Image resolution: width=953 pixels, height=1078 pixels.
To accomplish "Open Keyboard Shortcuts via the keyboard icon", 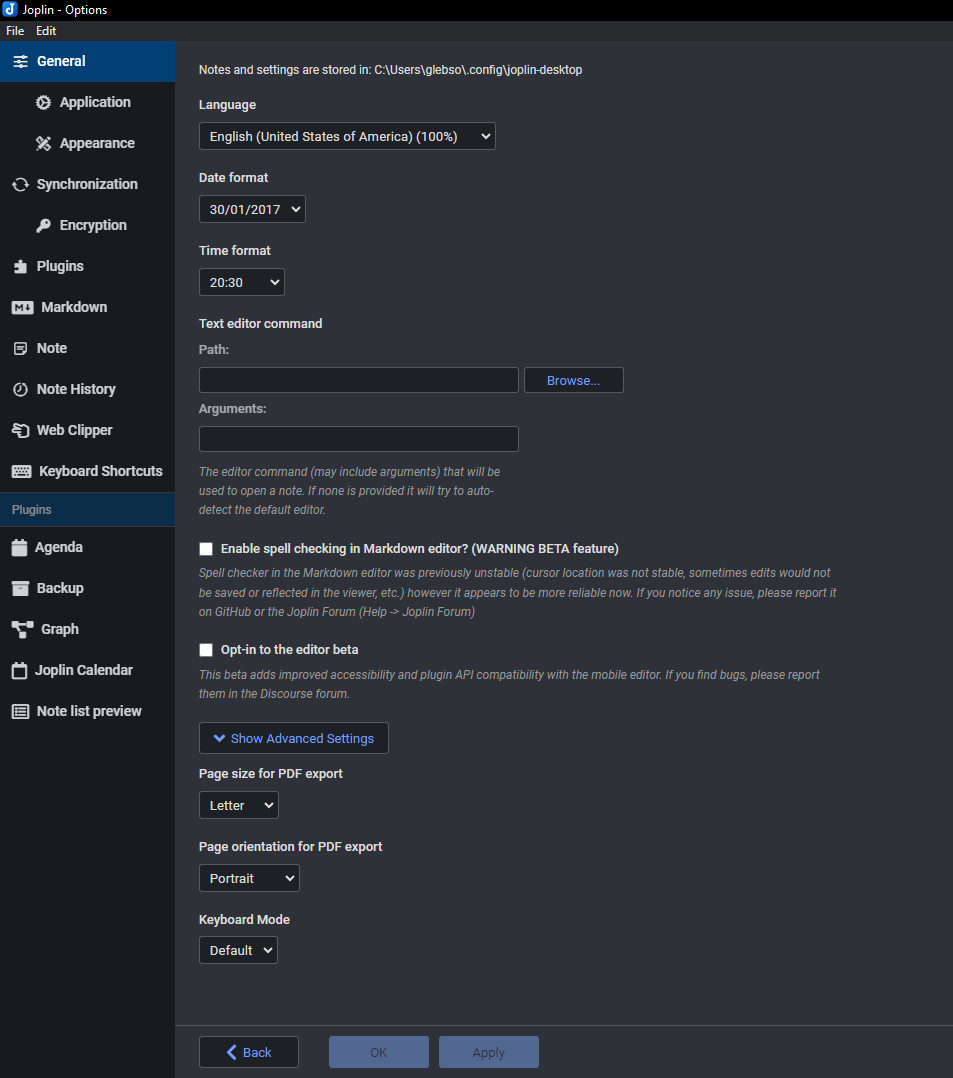I will coord(22,472).
